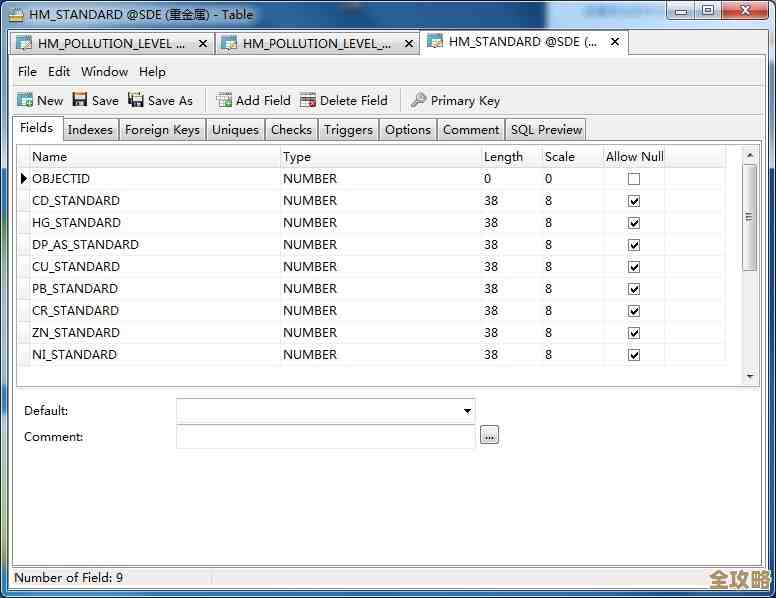The width and height of the screenshot is (776, 598).
Task: Set Primary Key using the key icon
Action: (x=419, y=100)
